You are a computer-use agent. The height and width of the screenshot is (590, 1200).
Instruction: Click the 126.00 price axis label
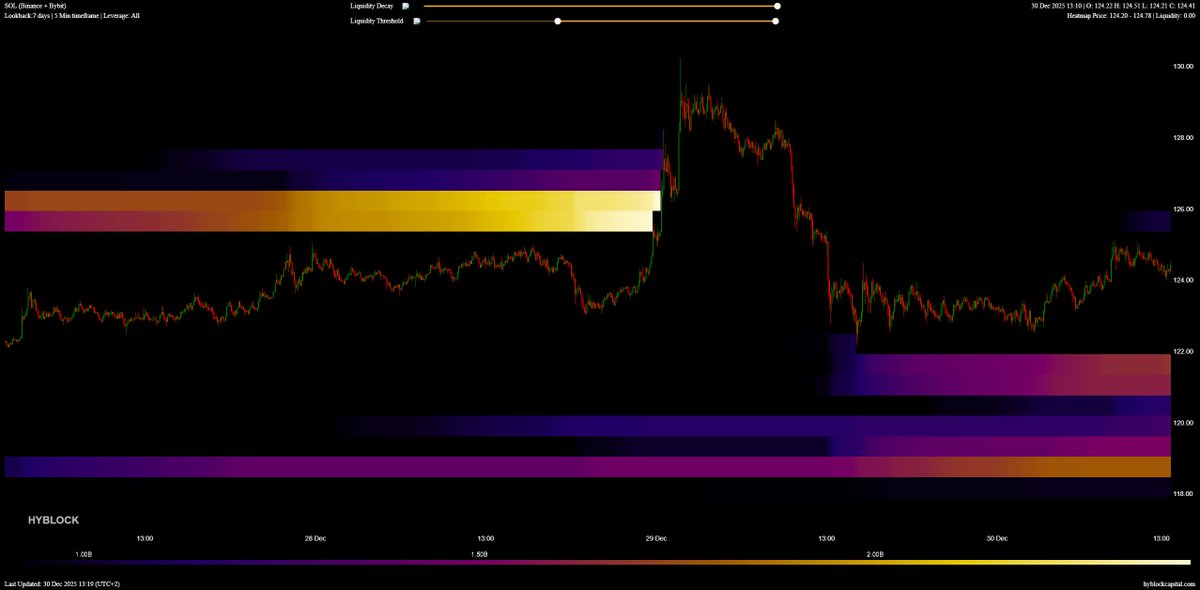tap(1182, 209)
